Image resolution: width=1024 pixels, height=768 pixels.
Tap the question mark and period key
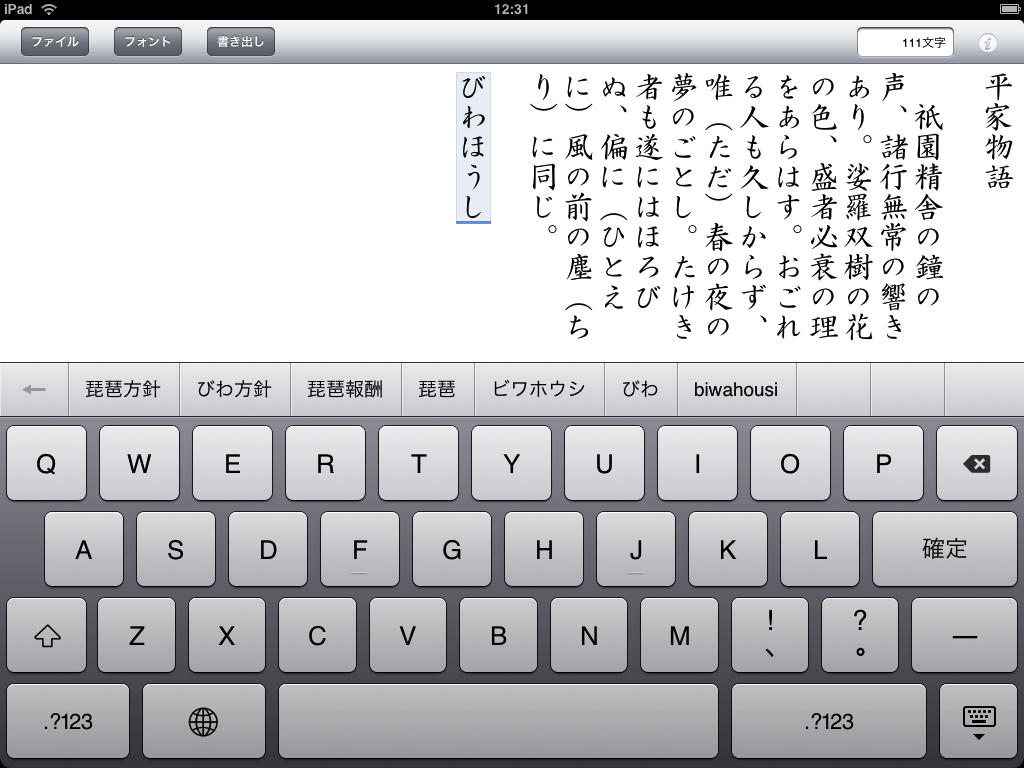860,635
